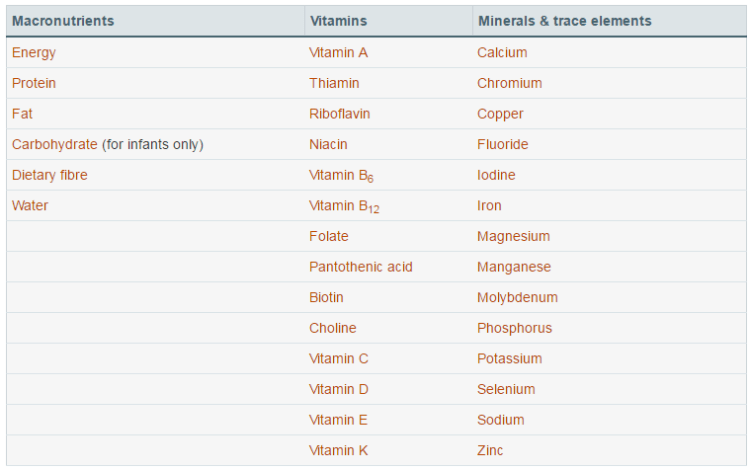Go to the Iodine page
This screenshot has height=470, width=750.
(x=496, y=175)
